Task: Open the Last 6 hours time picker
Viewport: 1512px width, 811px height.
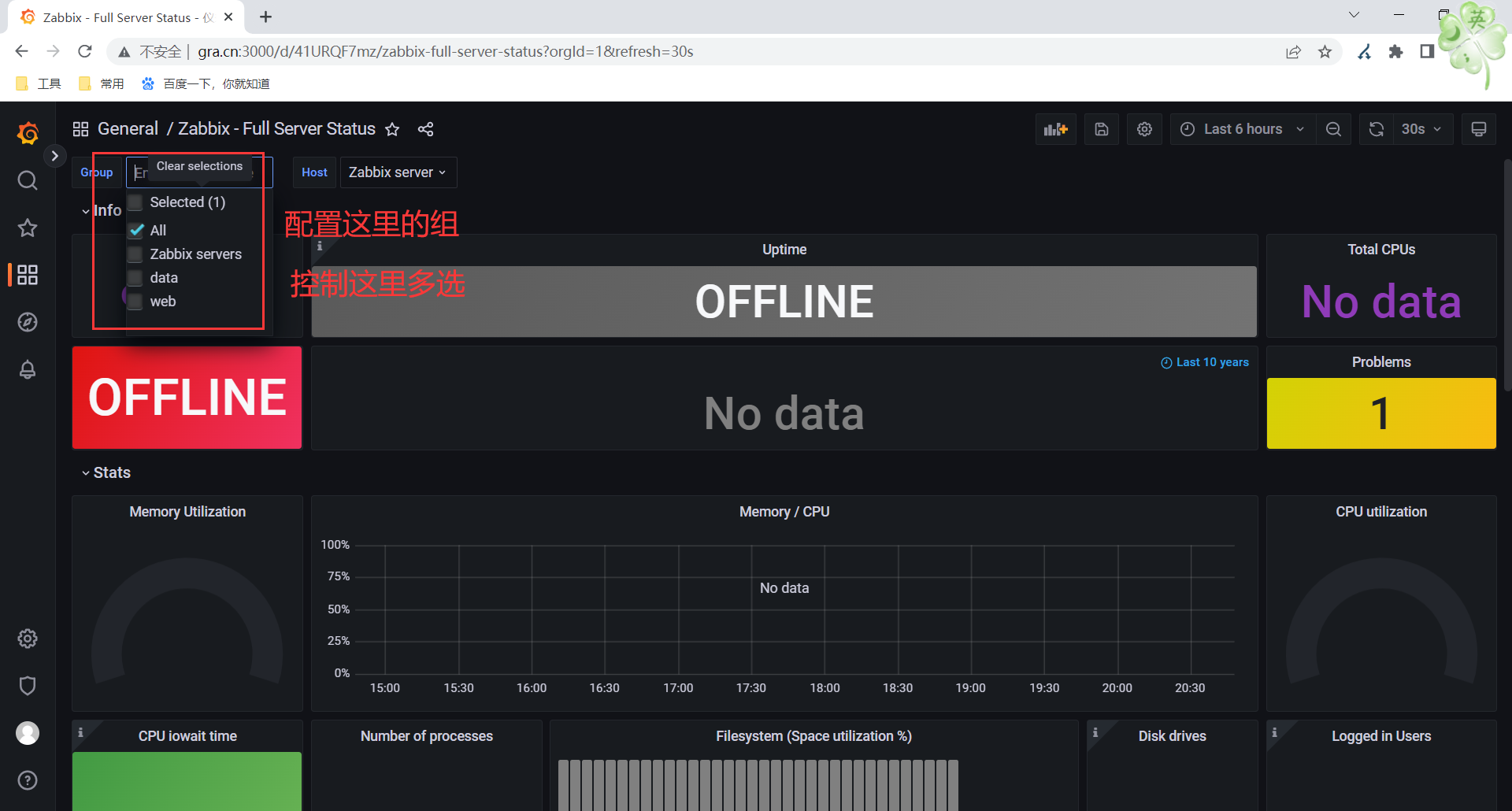Action: click(1243, 129)
